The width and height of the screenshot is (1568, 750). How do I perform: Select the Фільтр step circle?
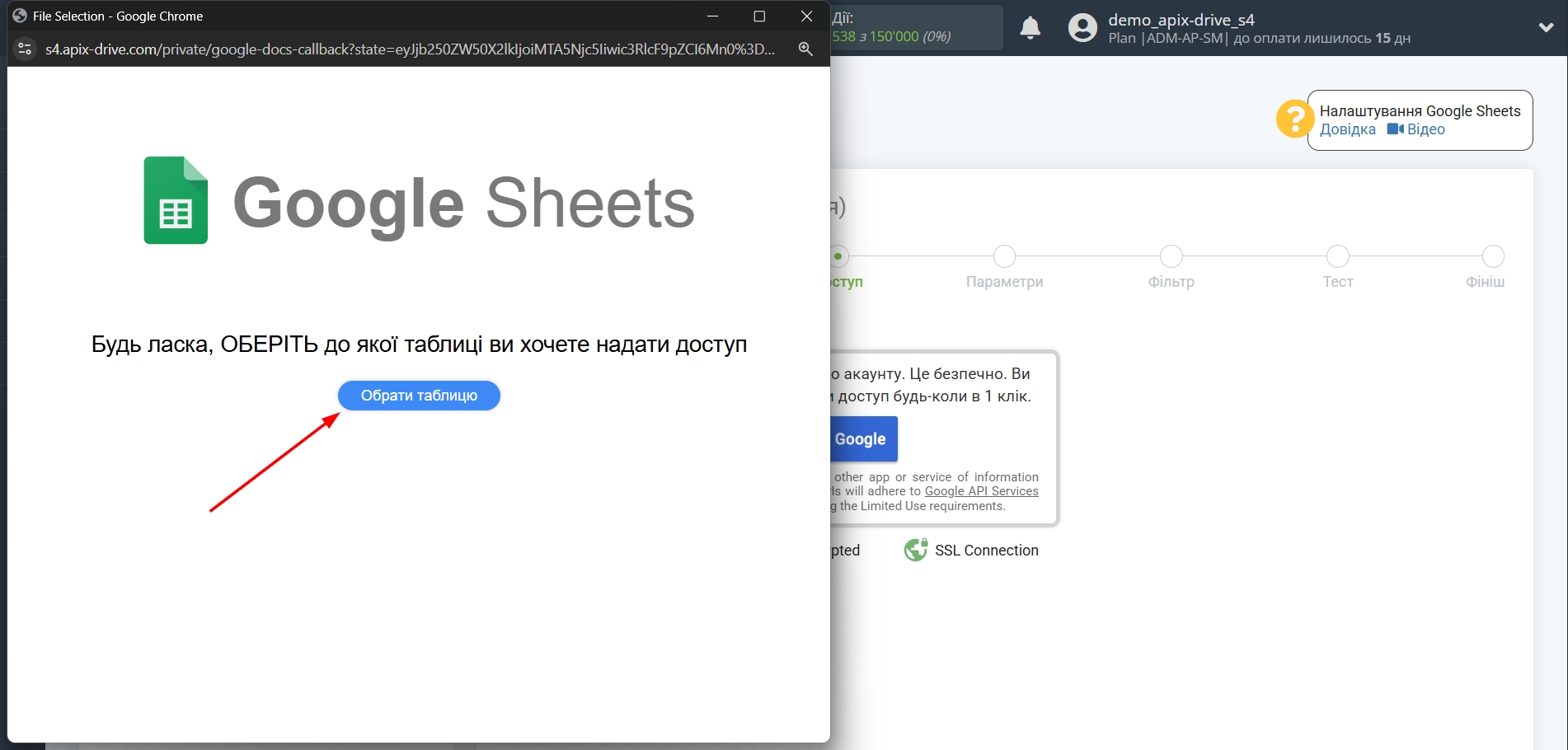pyautogui.click(x=1171, y=256)
